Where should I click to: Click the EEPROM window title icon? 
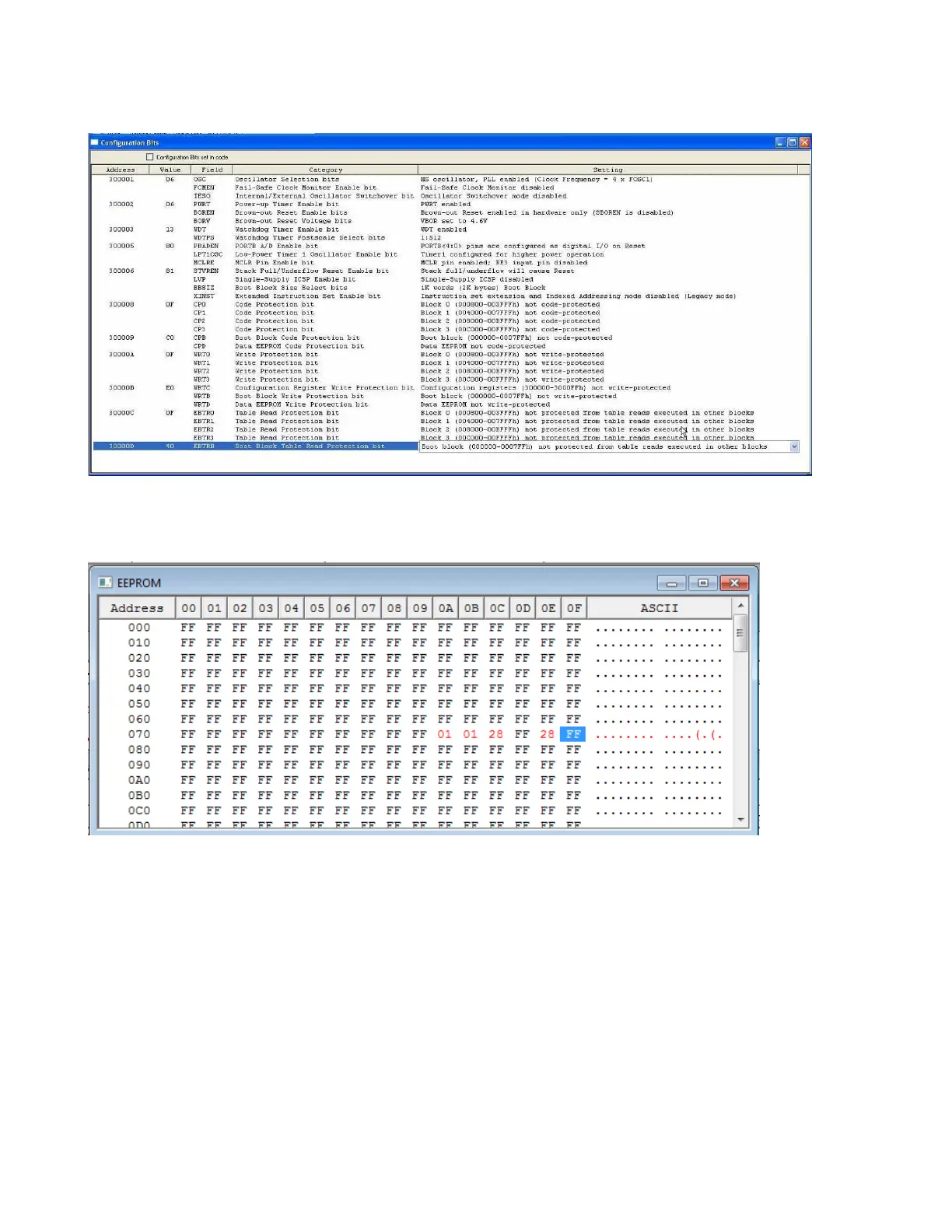tap(106, 583)
